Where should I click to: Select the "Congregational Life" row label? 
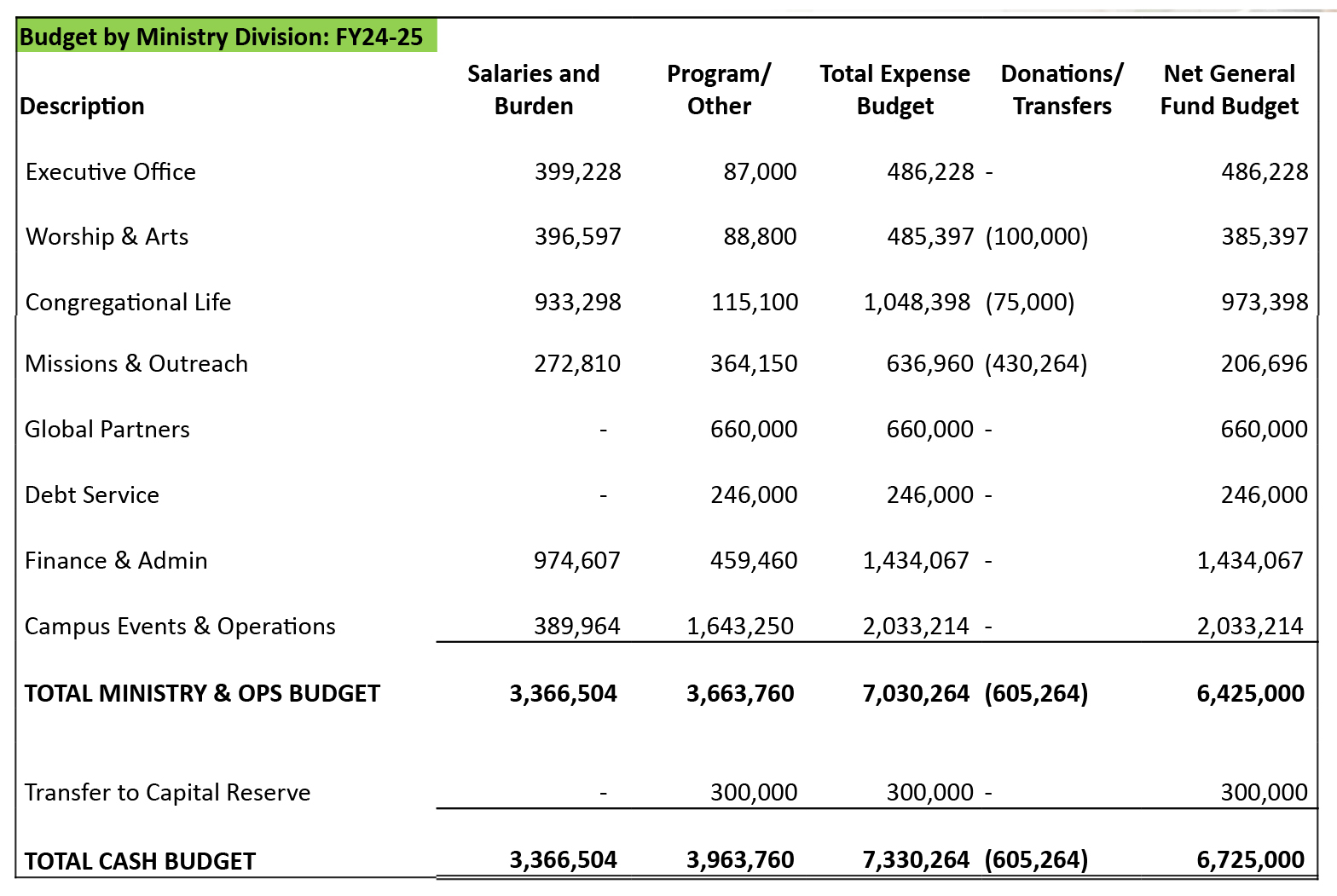tap(129, 303)
